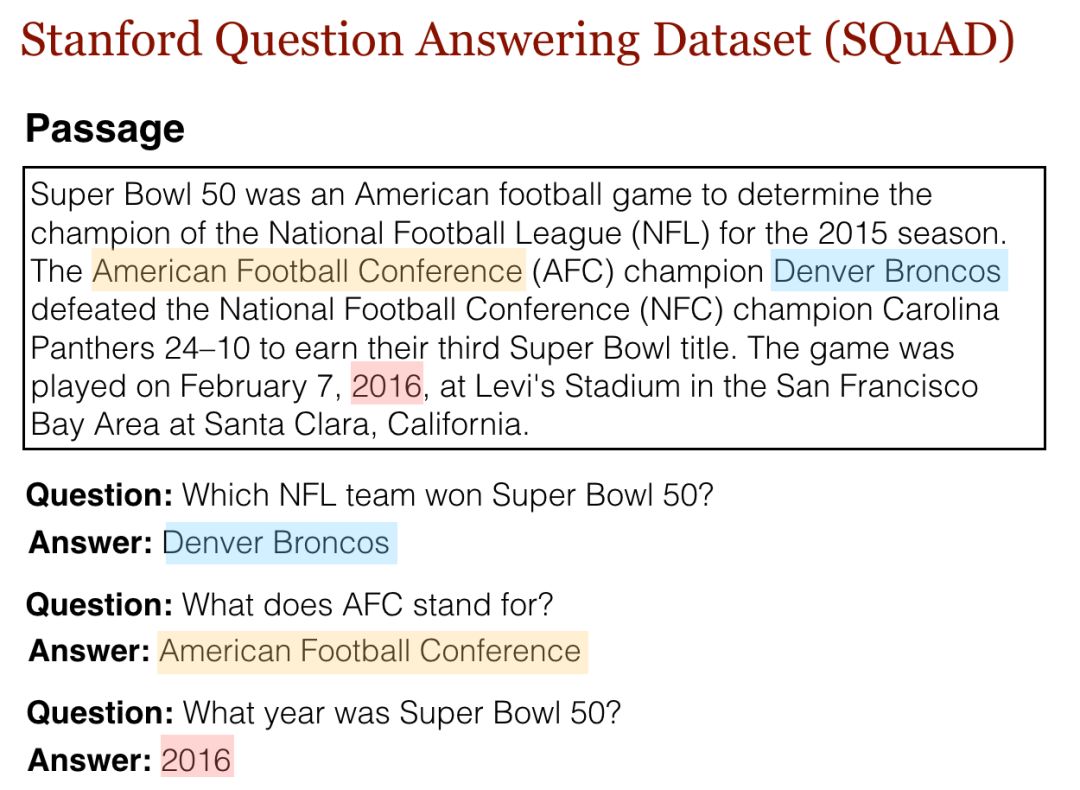1080x790 pixels.
Task: Click the Passage heading
Action: pos(105,129)
